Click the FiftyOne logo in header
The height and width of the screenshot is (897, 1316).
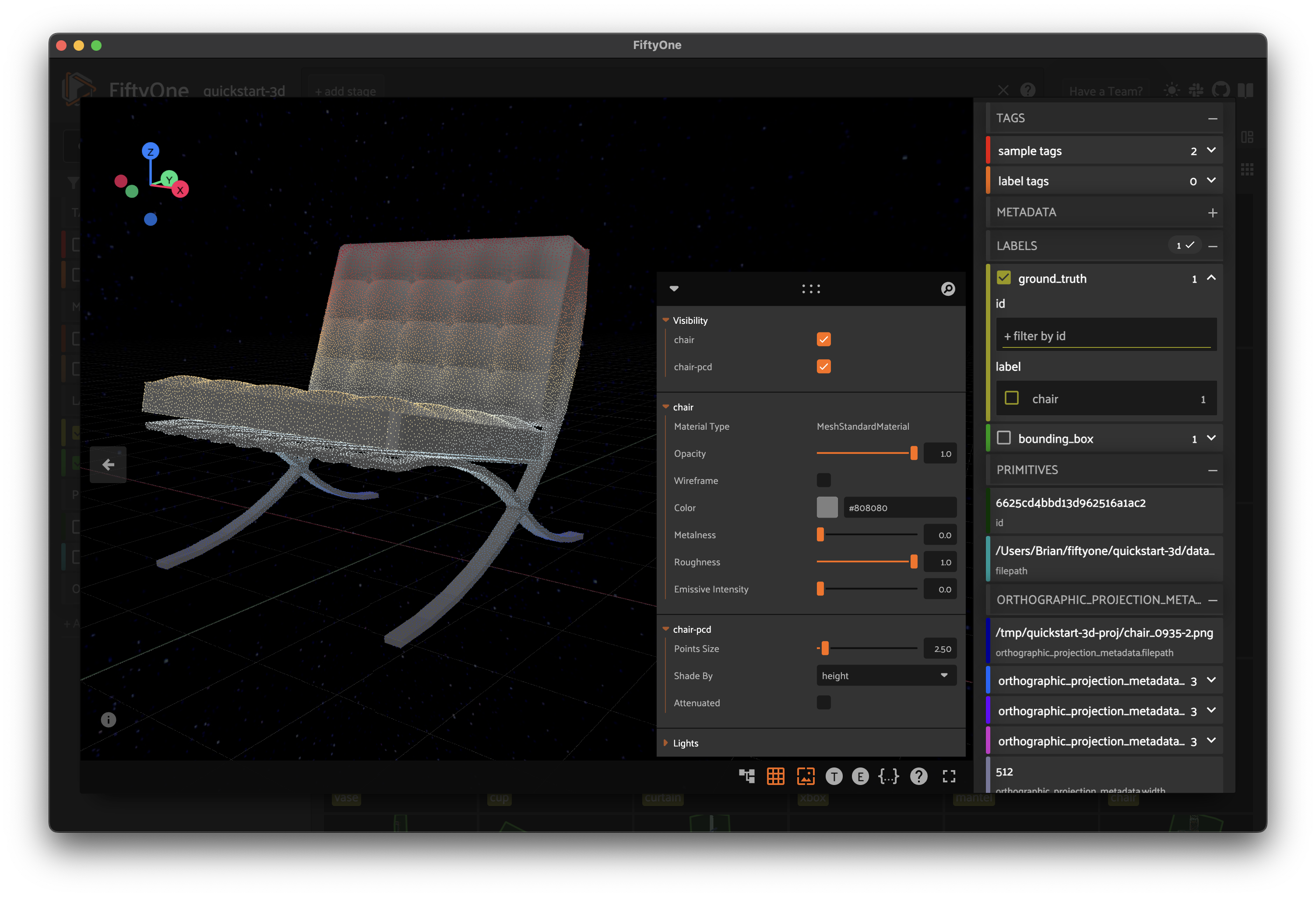[79, 89]
